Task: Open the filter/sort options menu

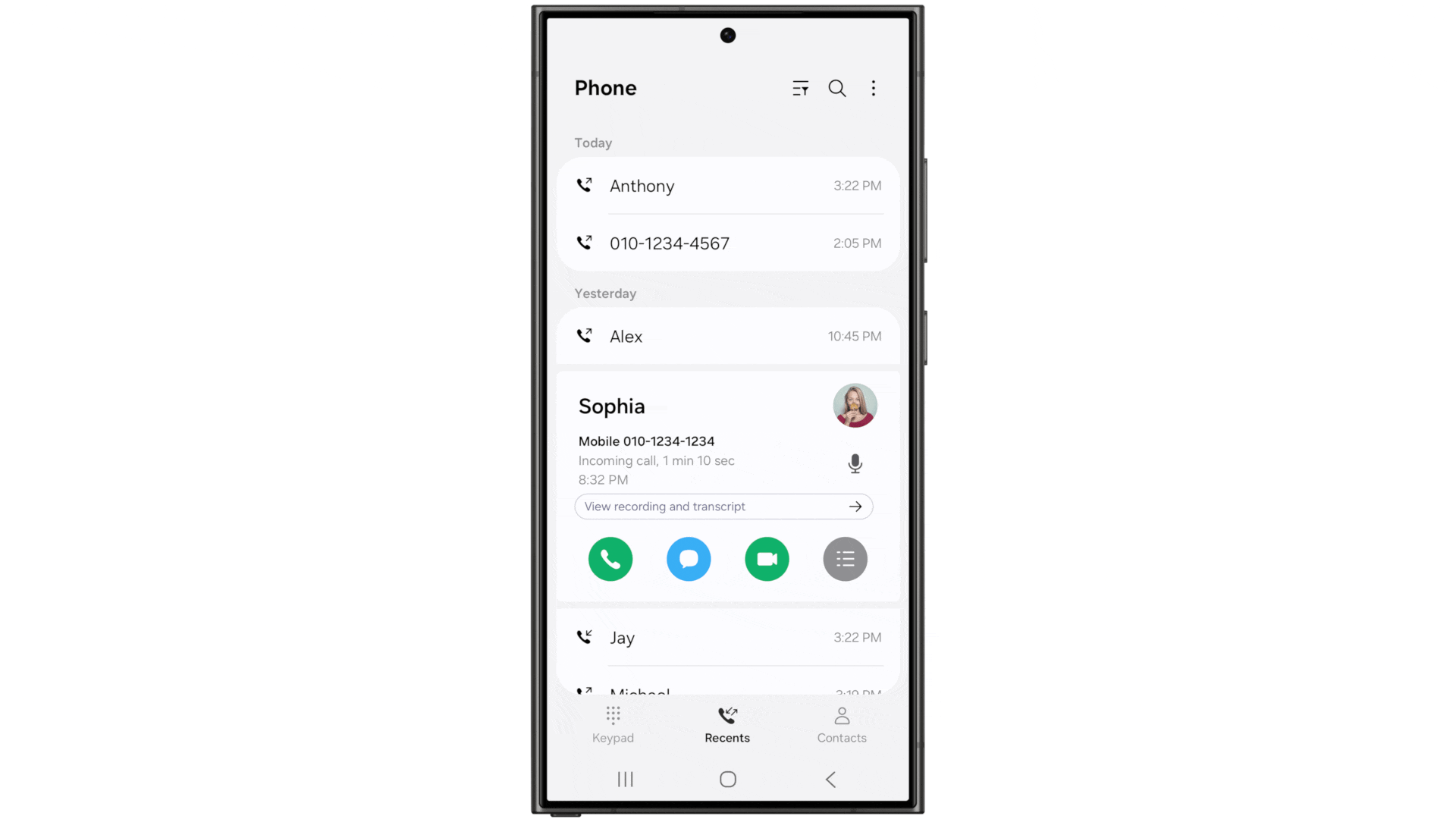Action: pos(800,88)
